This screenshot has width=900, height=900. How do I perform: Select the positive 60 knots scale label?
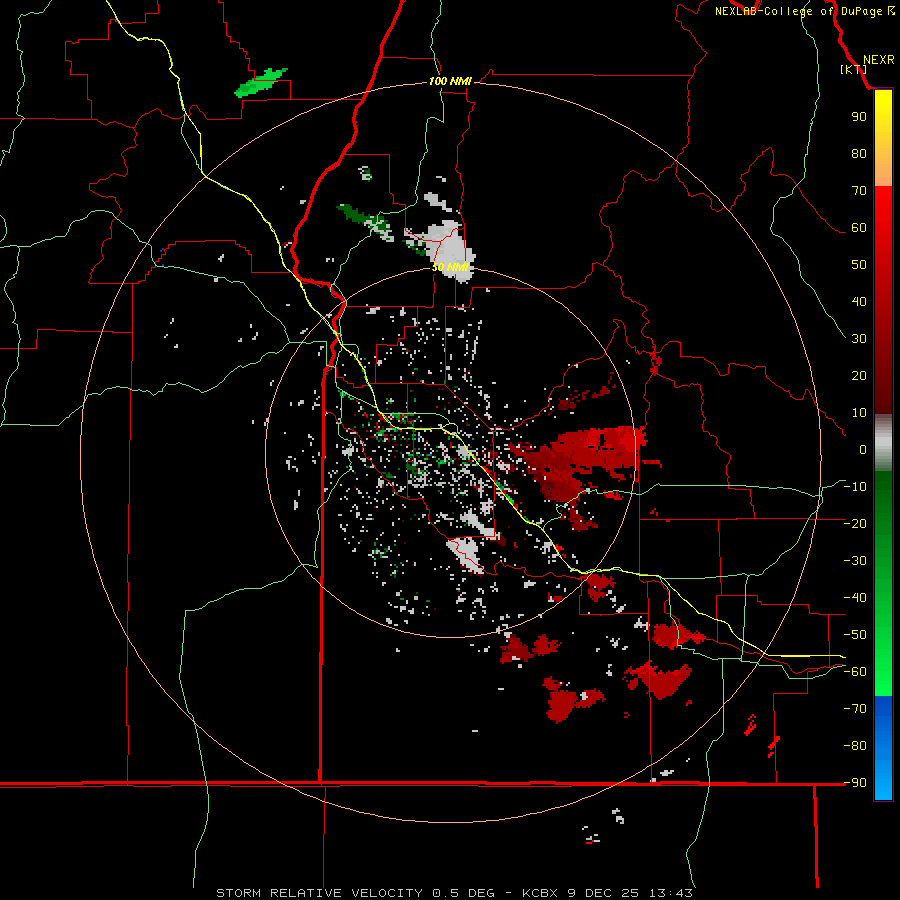(859, 228)
